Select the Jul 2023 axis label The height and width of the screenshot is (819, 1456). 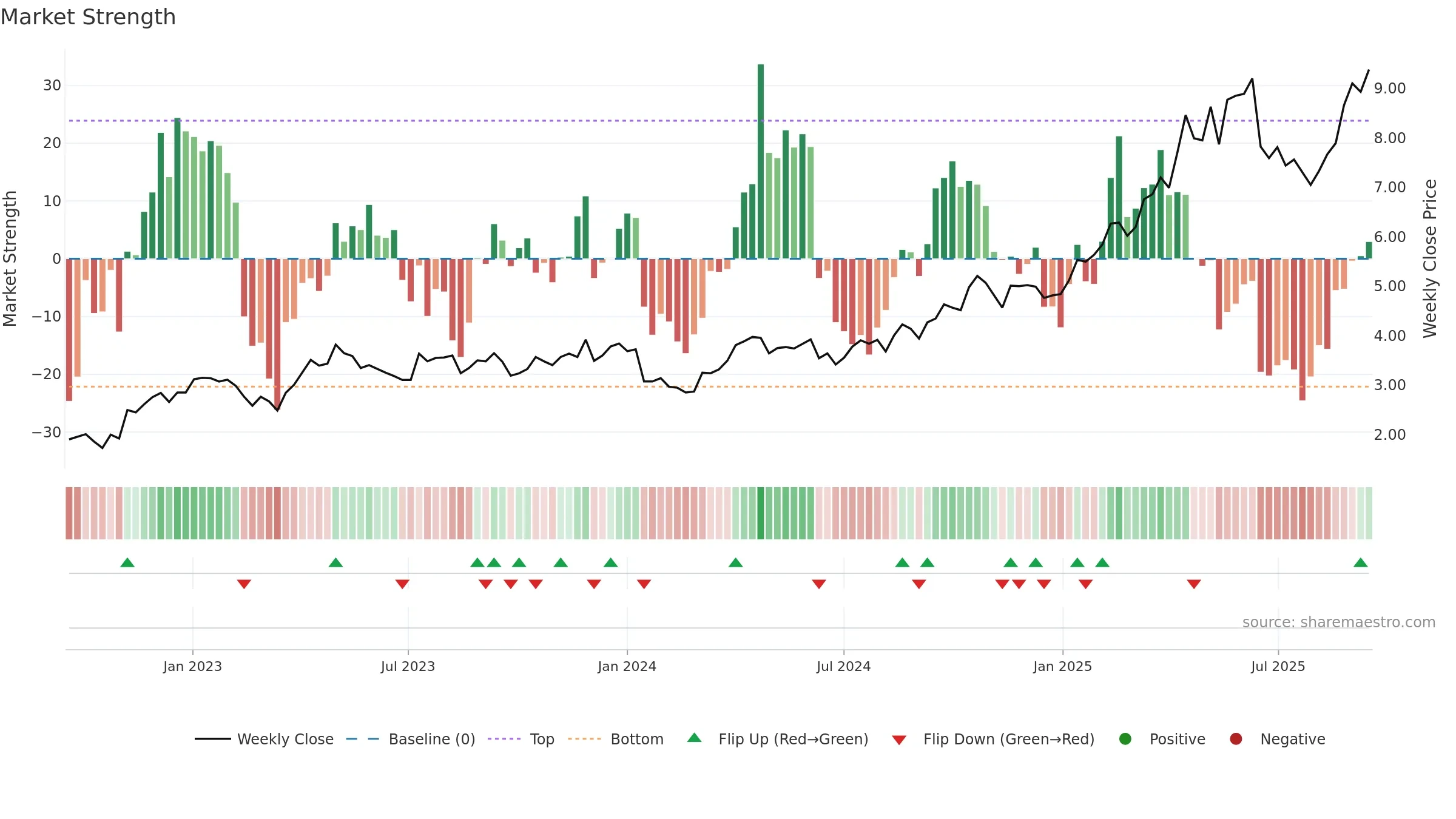pyautogui.click(x=408, y=666)
